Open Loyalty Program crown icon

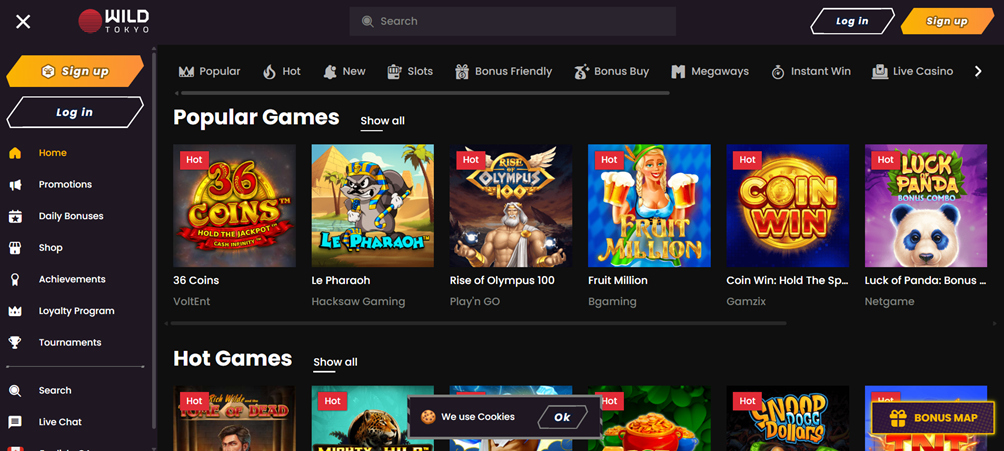click(15, 311)
